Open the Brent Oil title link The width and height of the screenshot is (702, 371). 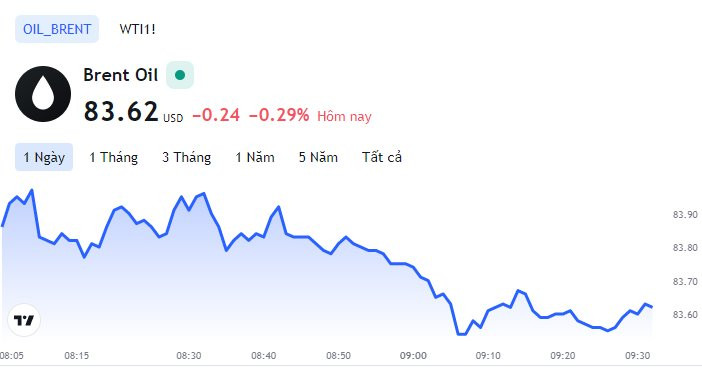121,75
